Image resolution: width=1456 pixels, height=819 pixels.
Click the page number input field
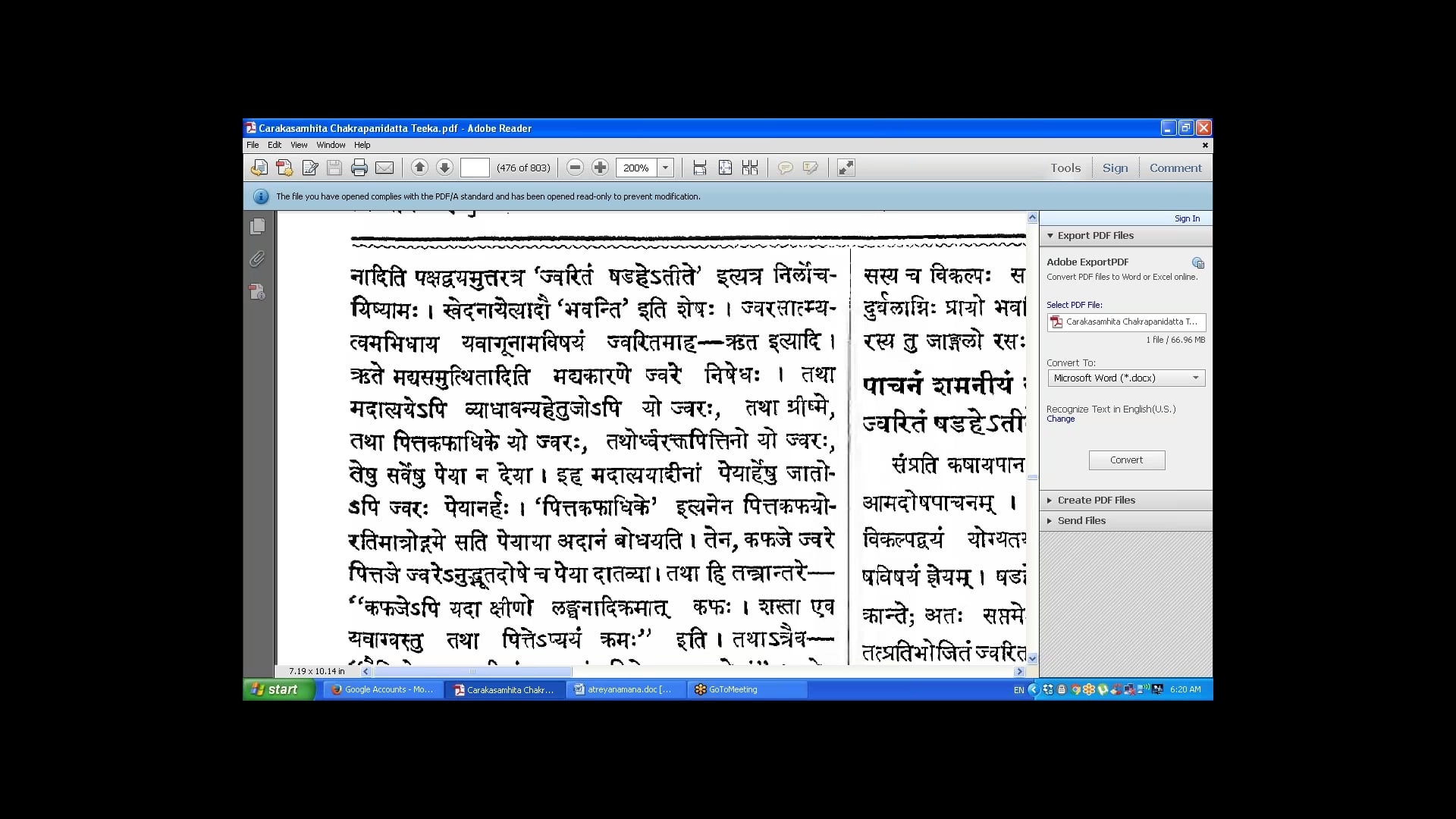point(475,168)
